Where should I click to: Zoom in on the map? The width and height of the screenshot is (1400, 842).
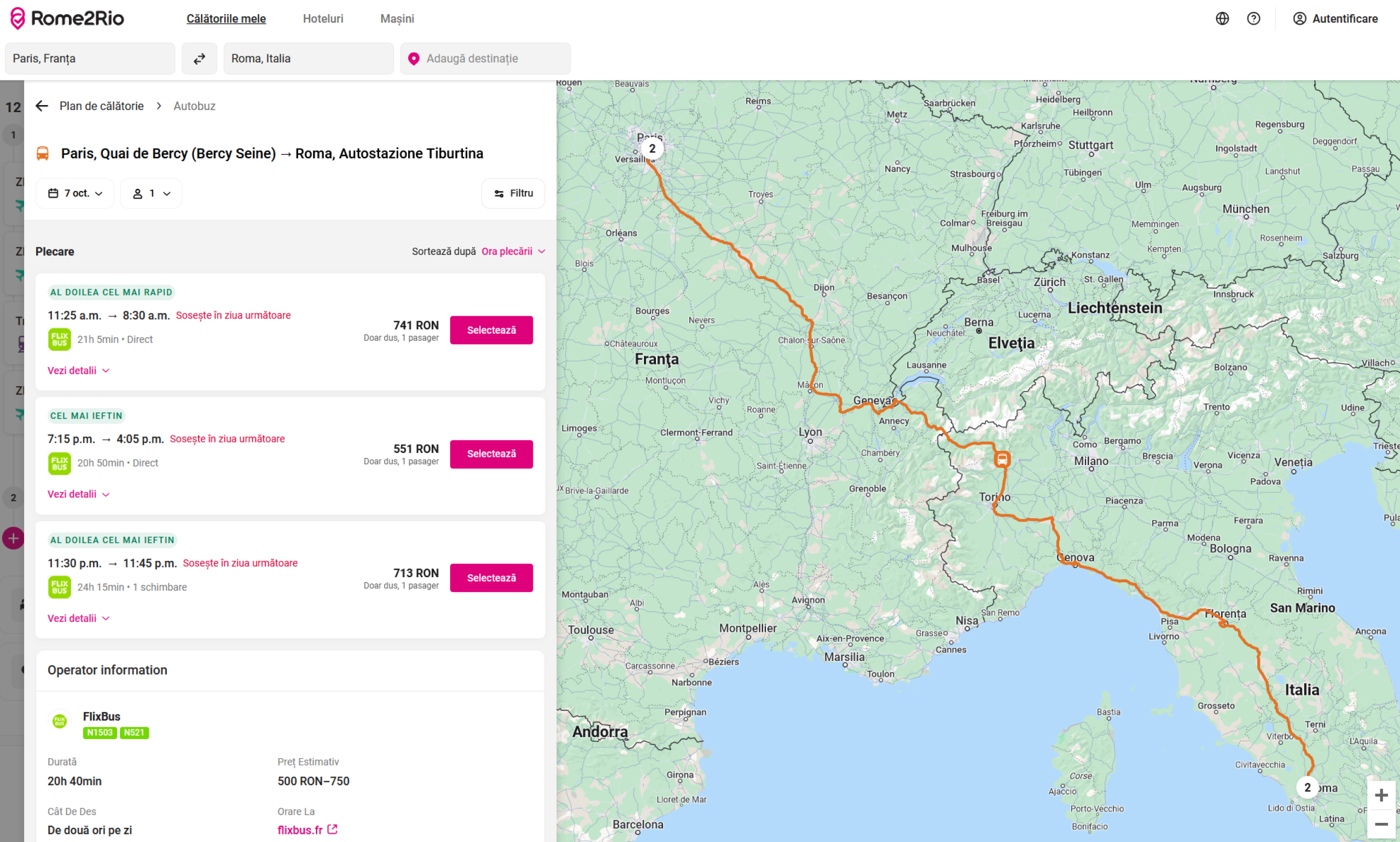1381,795
